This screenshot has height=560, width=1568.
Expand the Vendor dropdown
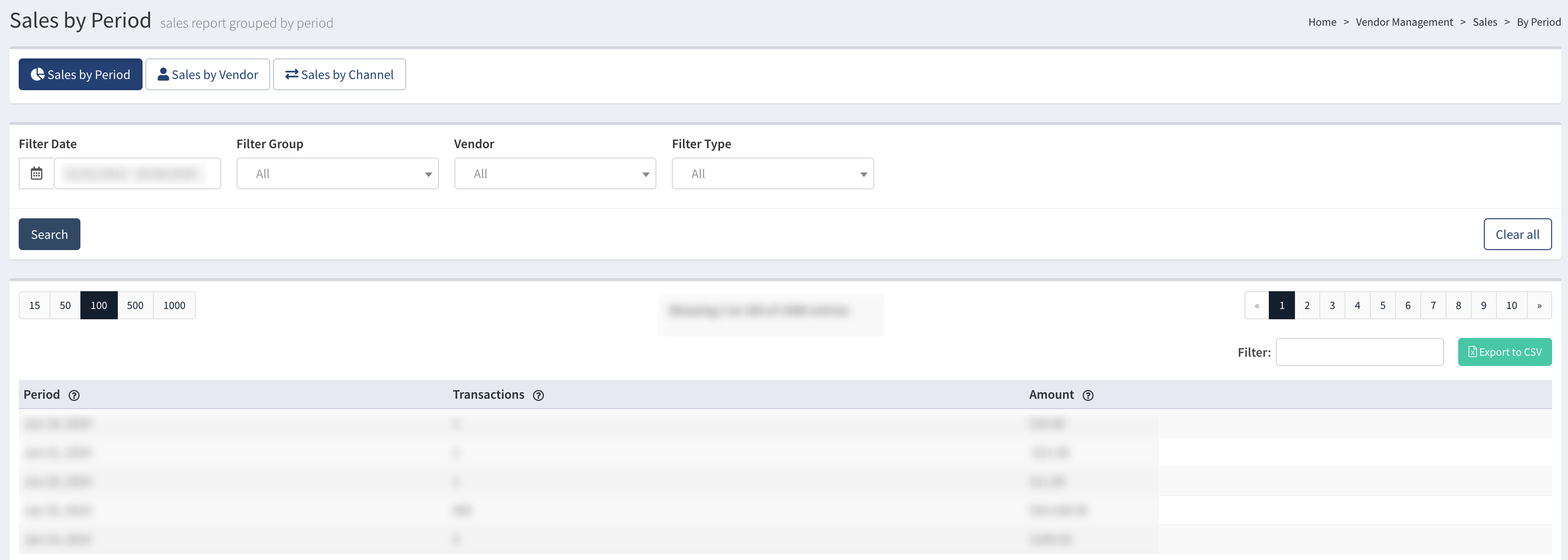point(554,173)
